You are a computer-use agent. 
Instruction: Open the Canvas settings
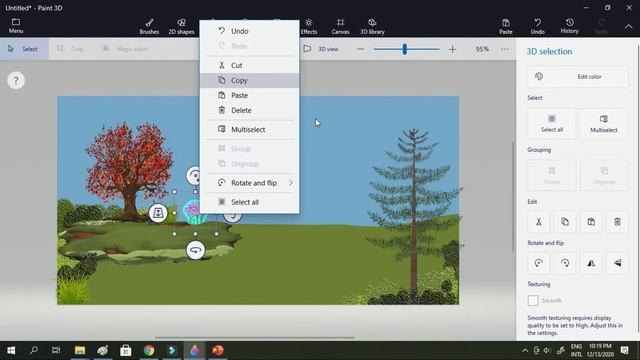pyautogui.click(x=340, y=26)
